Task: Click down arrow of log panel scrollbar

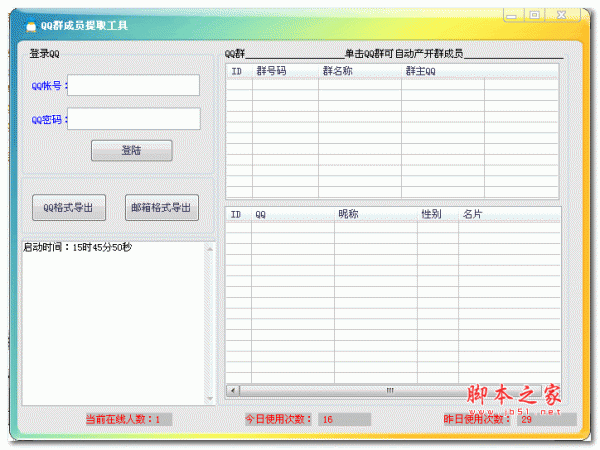Action: click(210, 399)
